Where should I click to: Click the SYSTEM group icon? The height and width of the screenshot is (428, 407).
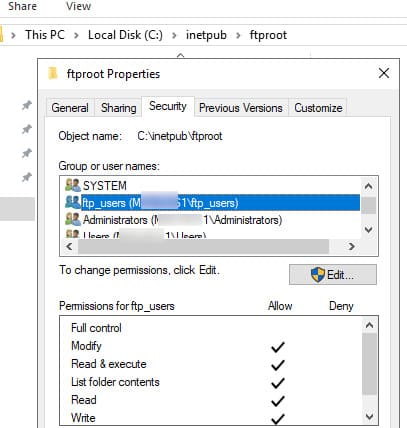click(x=73, y=185)
